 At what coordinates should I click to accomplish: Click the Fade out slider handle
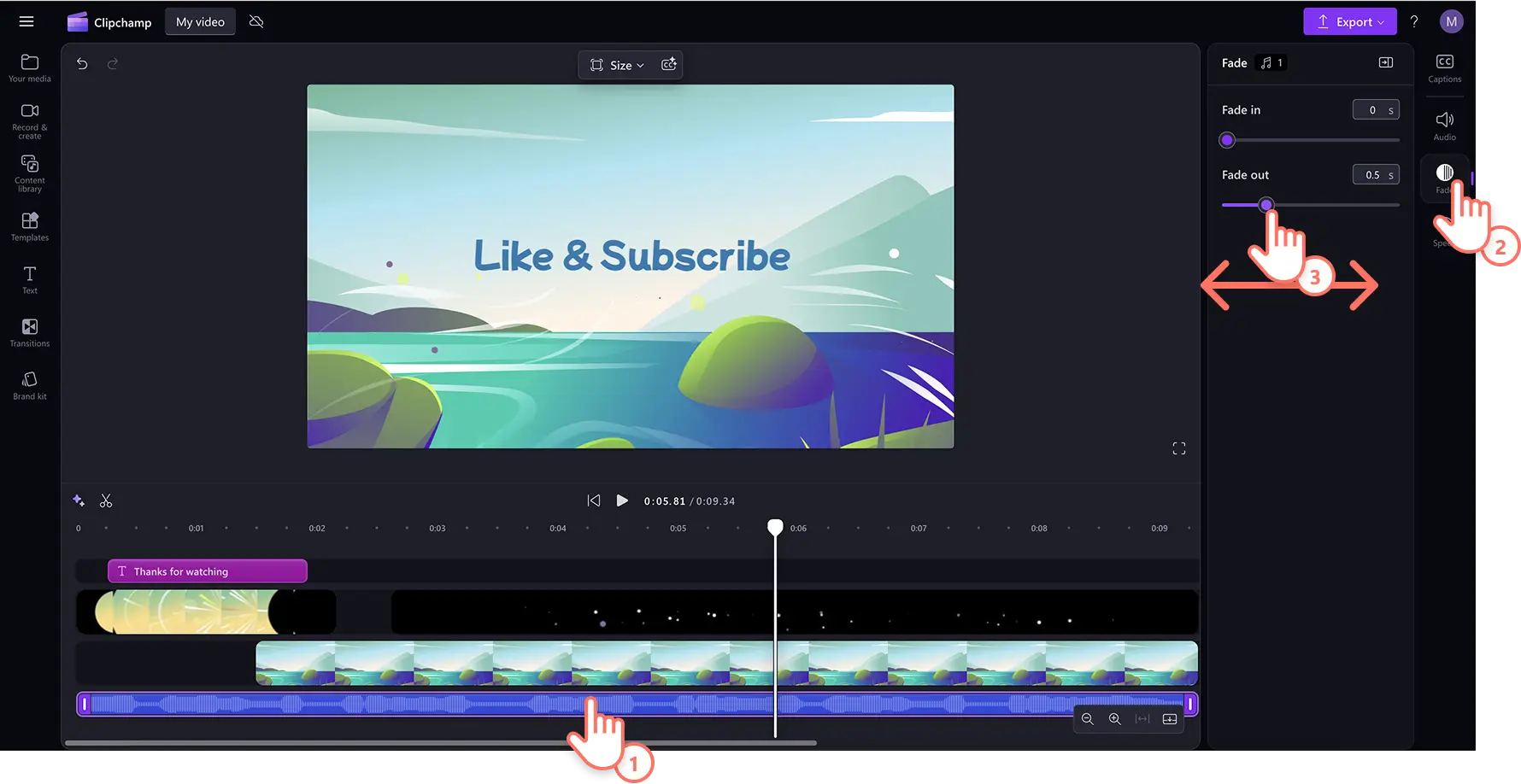tap(1266, 205)
